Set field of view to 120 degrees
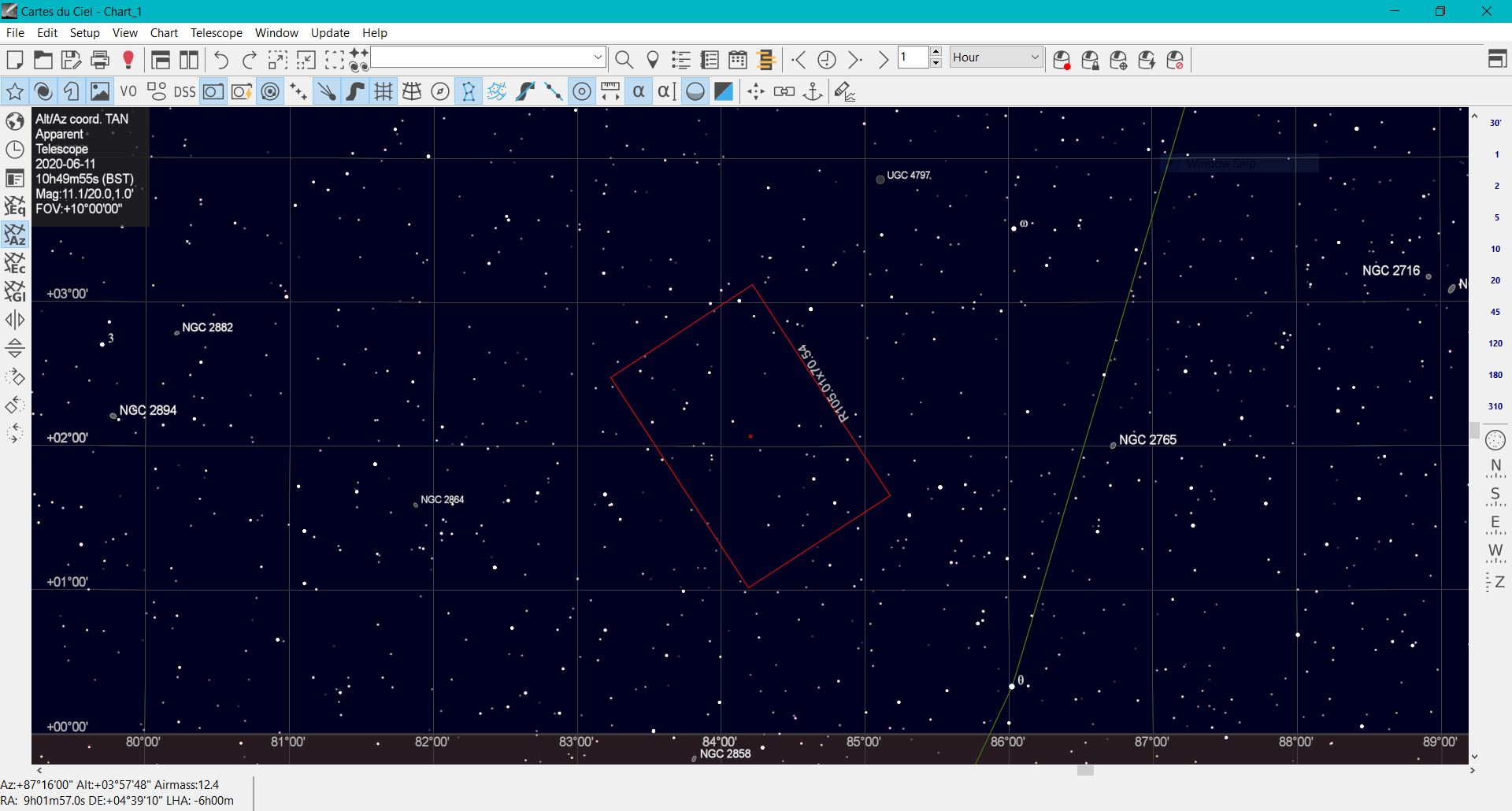The height and width of the screenshot is (811, 1512). (x=1495, y=343)
